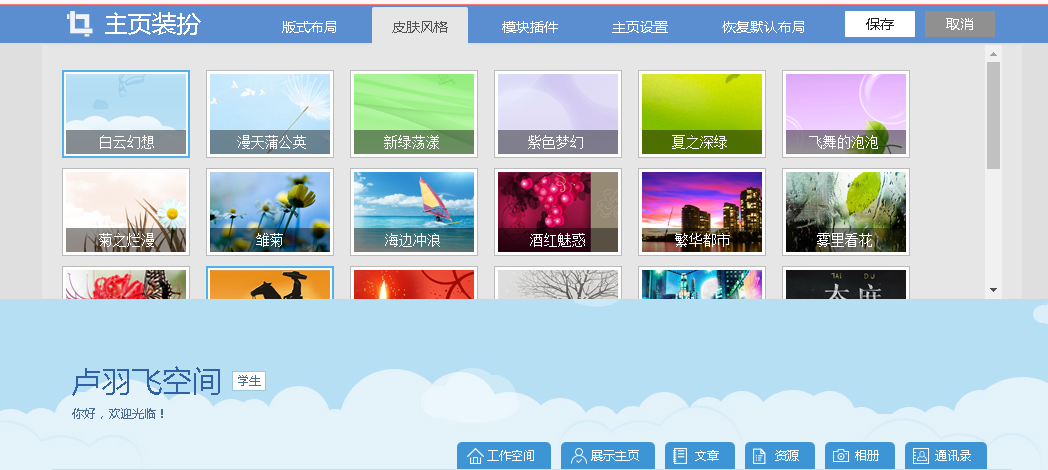Choose the 漫天蒲公英 skin thumbnail
Image resolution: width=1048 pixels, height=470 pixels.
coord(270,114)
